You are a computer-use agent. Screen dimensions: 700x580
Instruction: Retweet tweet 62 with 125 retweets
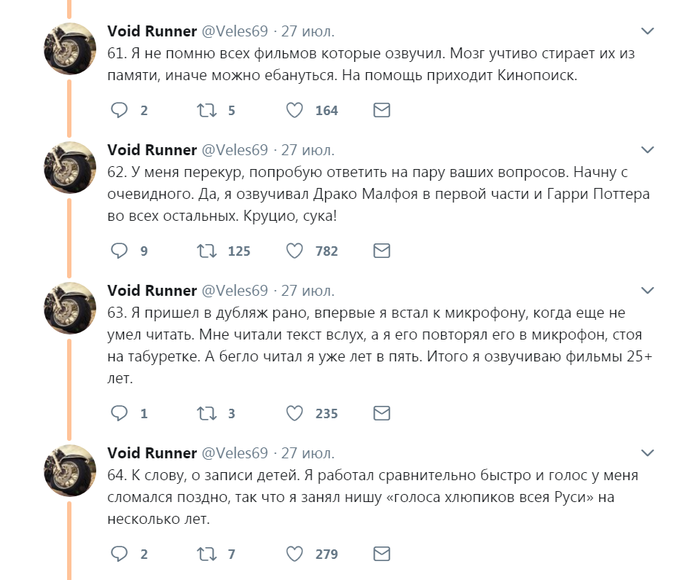205,250
